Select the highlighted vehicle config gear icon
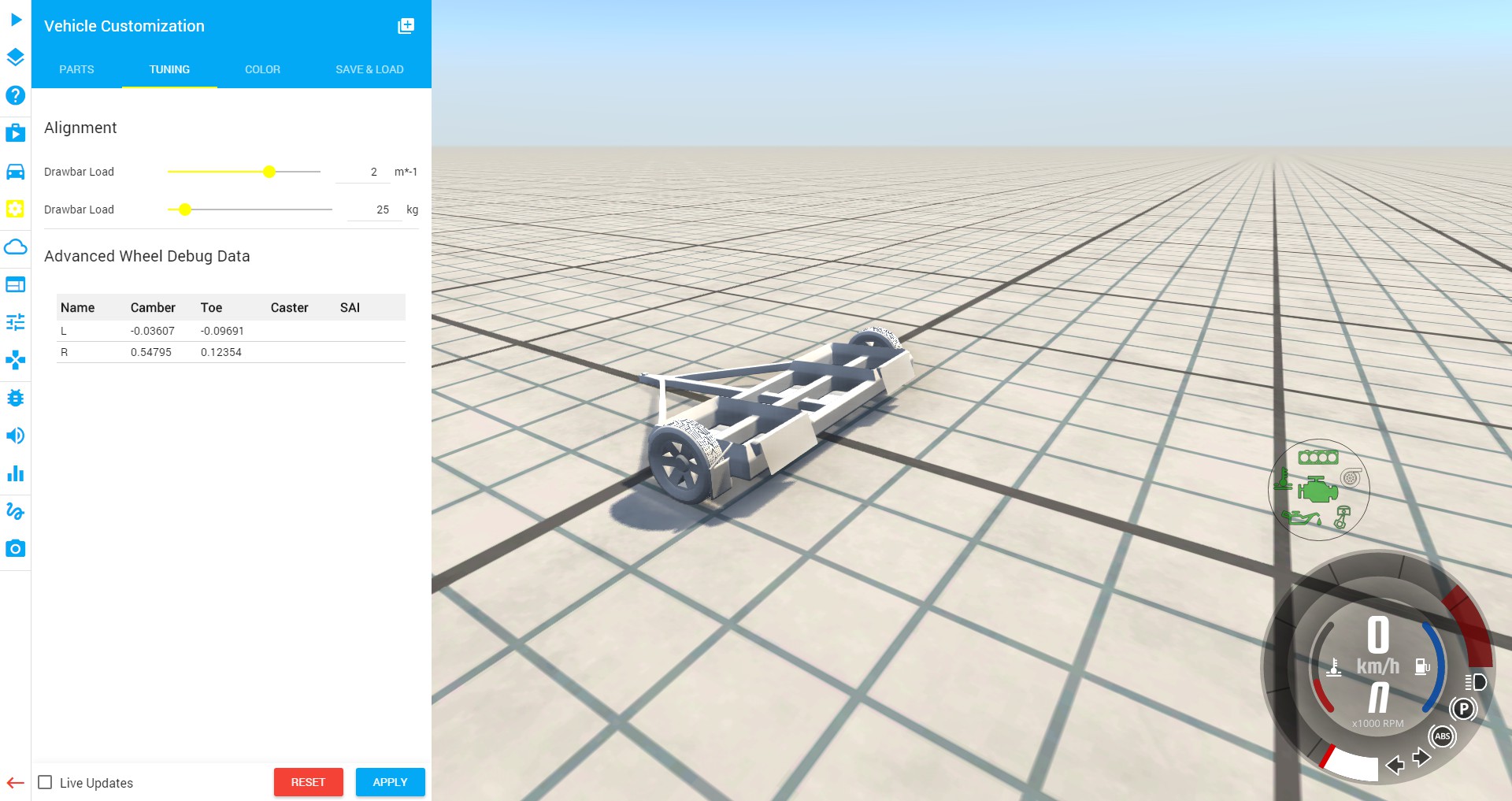 16,209
